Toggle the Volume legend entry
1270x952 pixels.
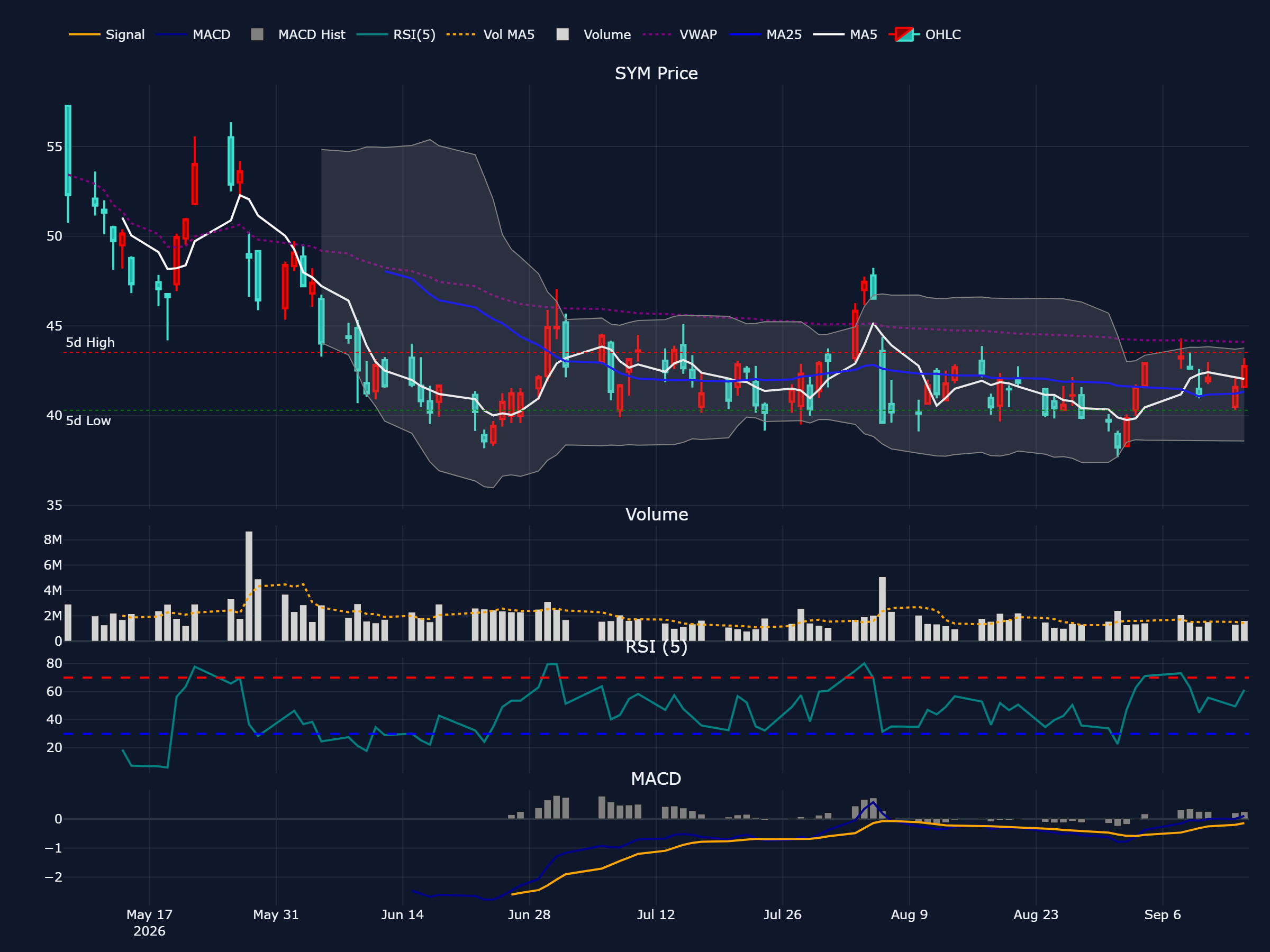point(594,34)
